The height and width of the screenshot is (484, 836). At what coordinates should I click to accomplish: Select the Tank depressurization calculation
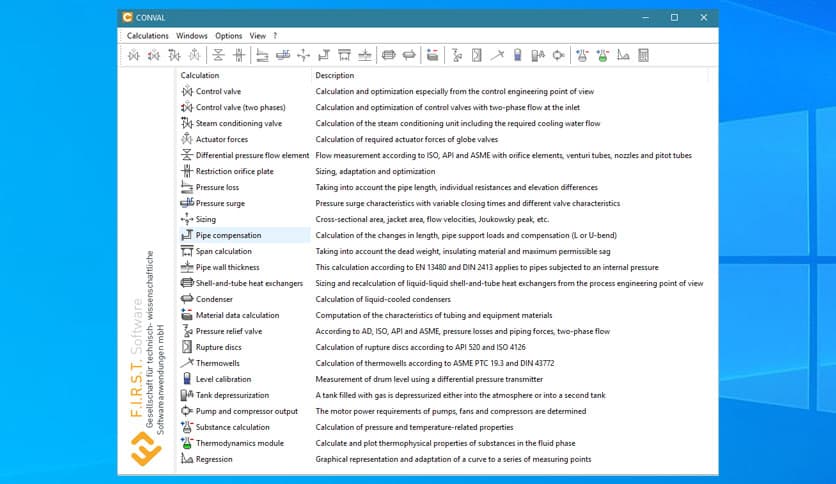tap(232, 395)
